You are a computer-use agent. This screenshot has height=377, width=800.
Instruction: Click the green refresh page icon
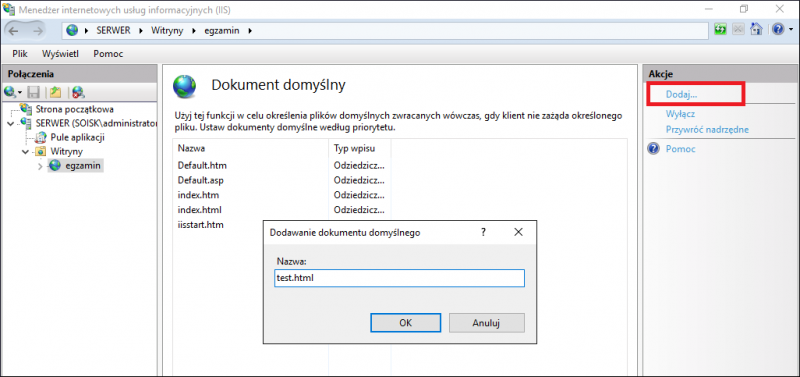(x=720, y=30)
